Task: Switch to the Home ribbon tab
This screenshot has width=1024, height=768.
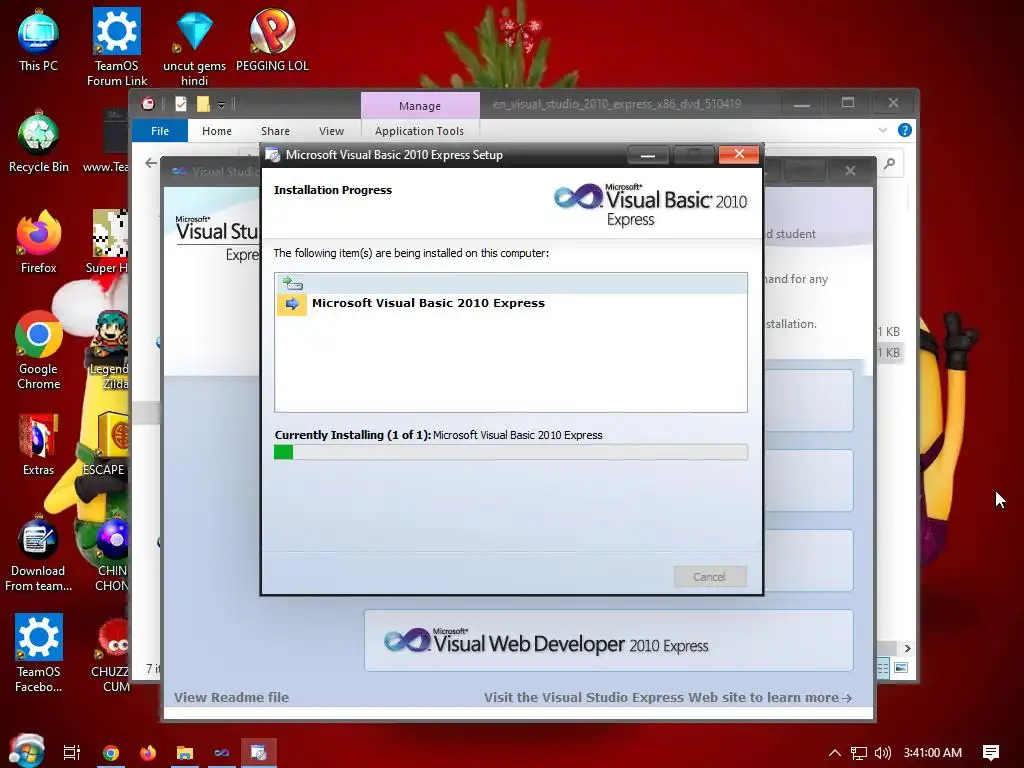Action: (217, 131)
